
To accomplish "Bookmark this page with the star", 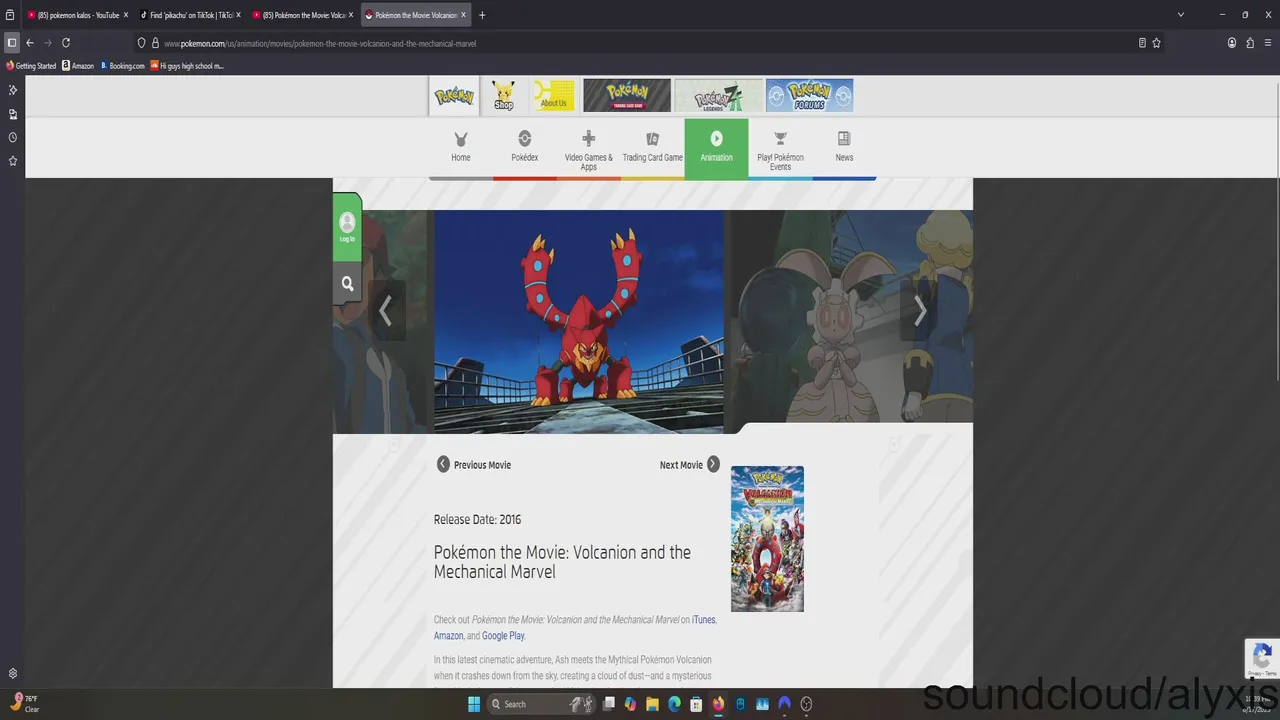I will [x=1157, y=43].
